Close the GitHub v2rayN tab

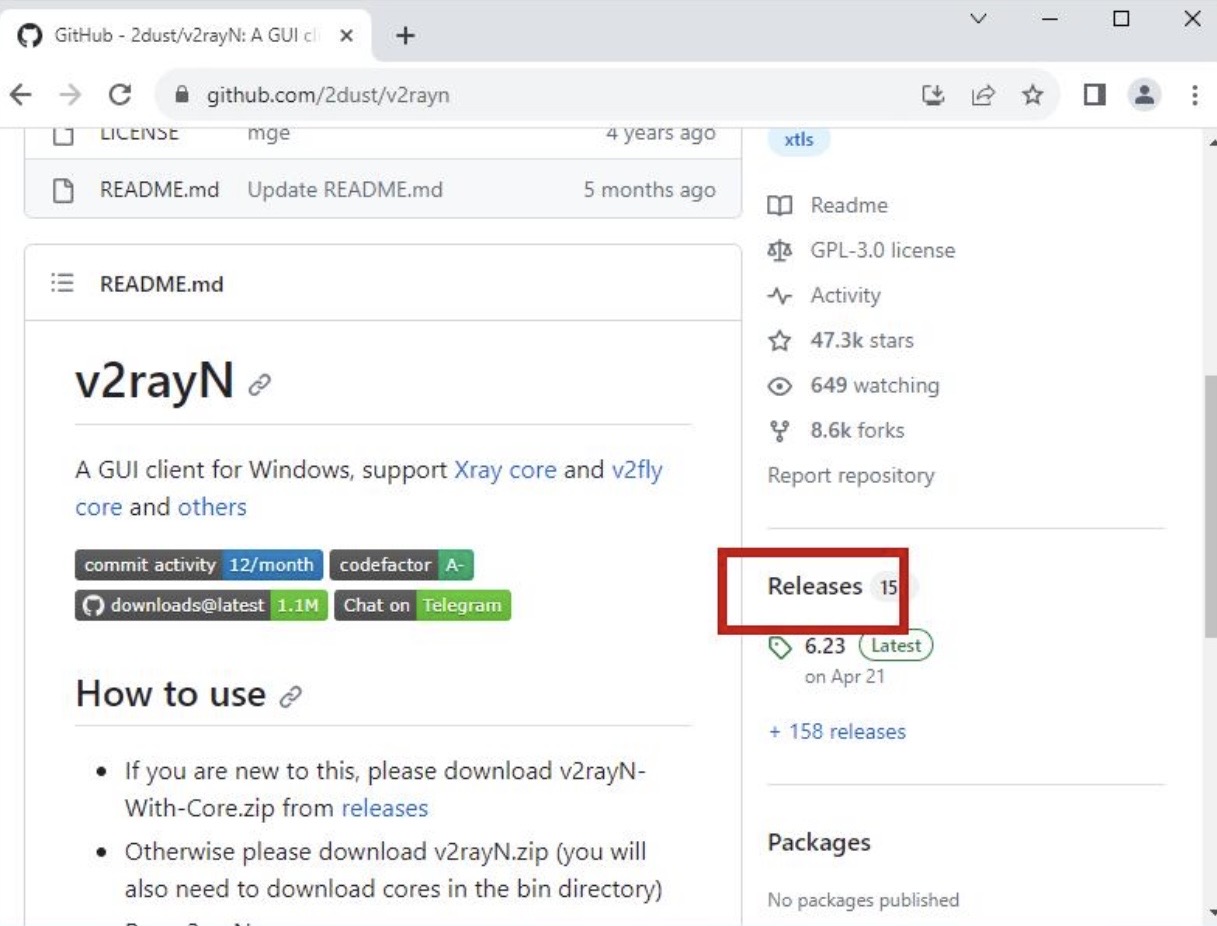pos(346,36)
